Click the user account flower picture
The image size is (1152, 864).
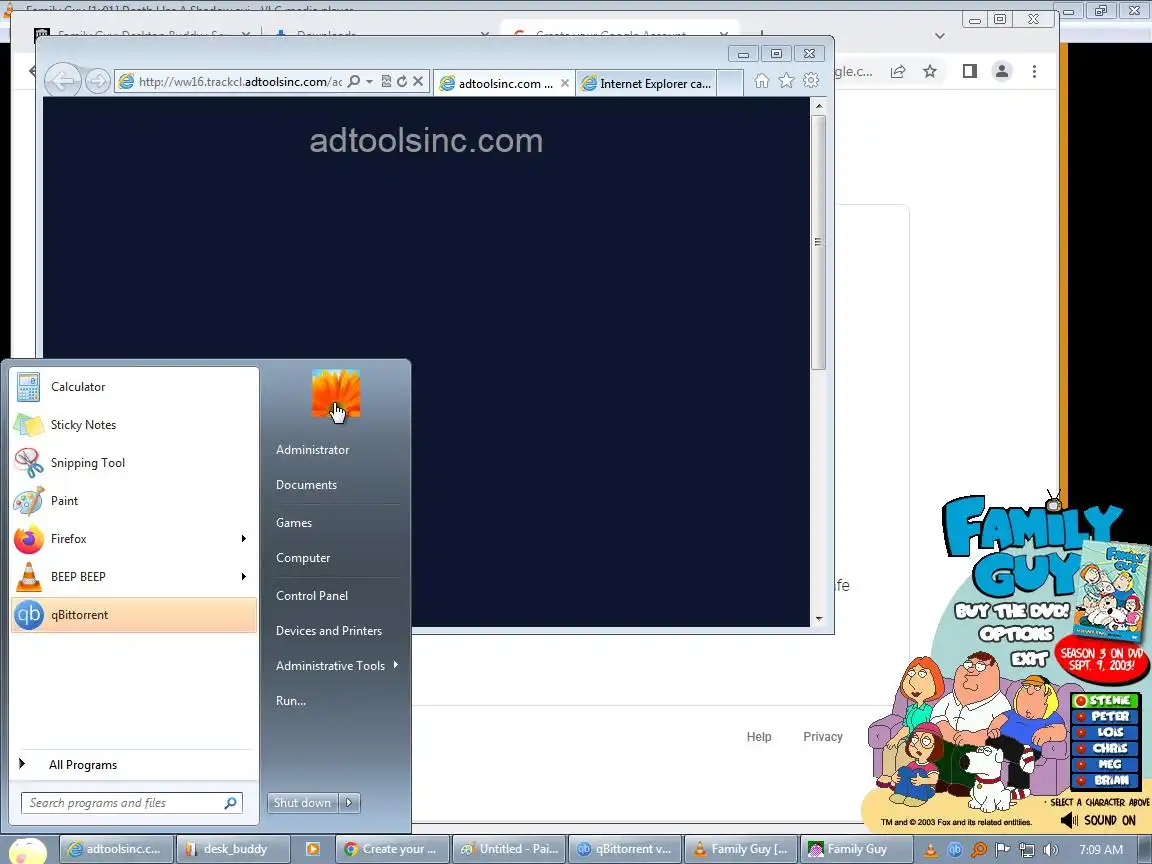click(x=336, y=394)
